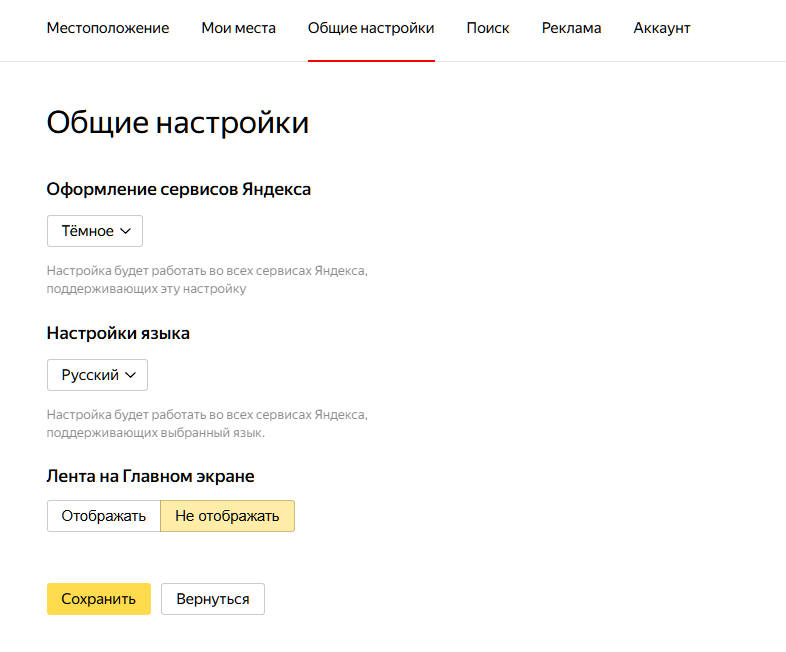Open the Реклама settings tab
786x652 pixels.
pyautogui.click(x=571, y=28)
